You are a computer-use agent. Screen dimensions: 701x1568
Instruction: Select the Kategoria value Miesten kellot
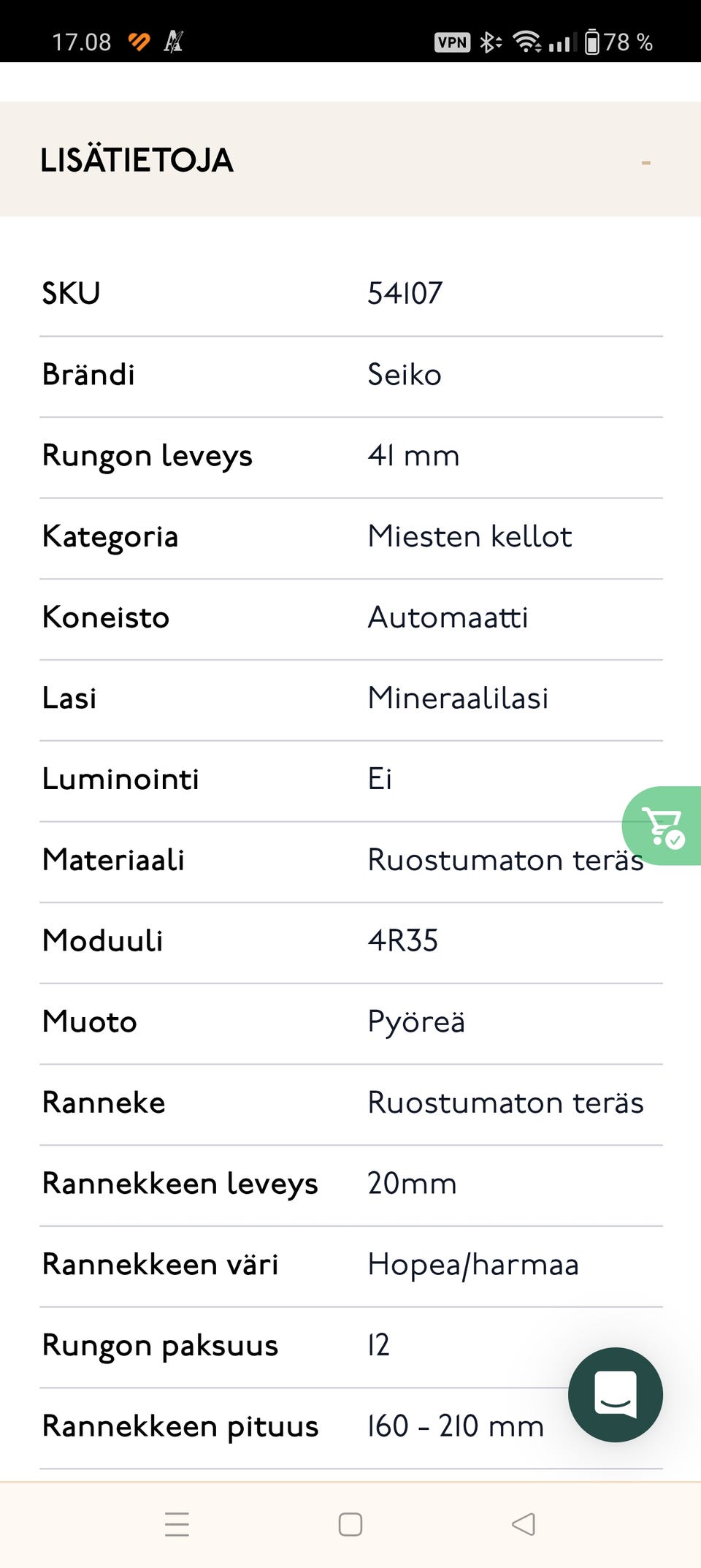[x=470, y=536]
